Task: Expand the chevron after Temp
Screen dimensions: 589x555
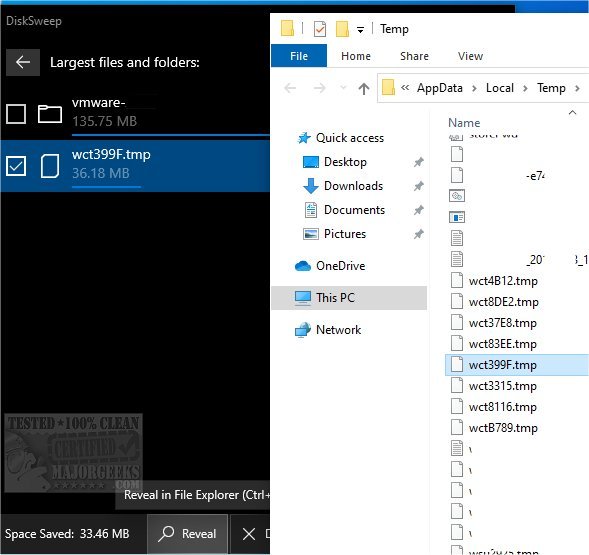Action: (577, 88)
